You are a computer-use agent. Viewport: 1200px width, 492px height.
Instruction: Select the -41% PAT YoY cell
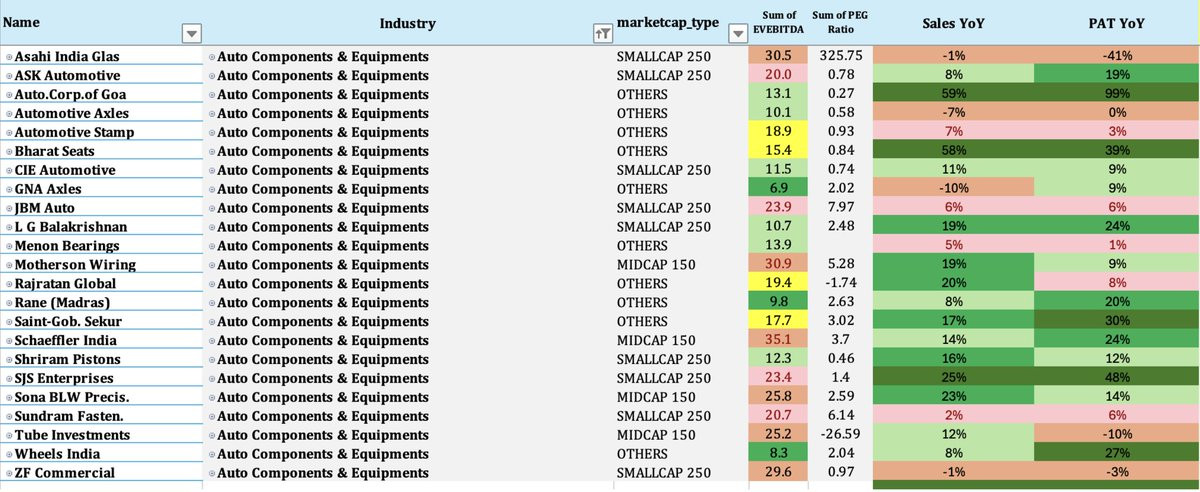[1117, 57]
